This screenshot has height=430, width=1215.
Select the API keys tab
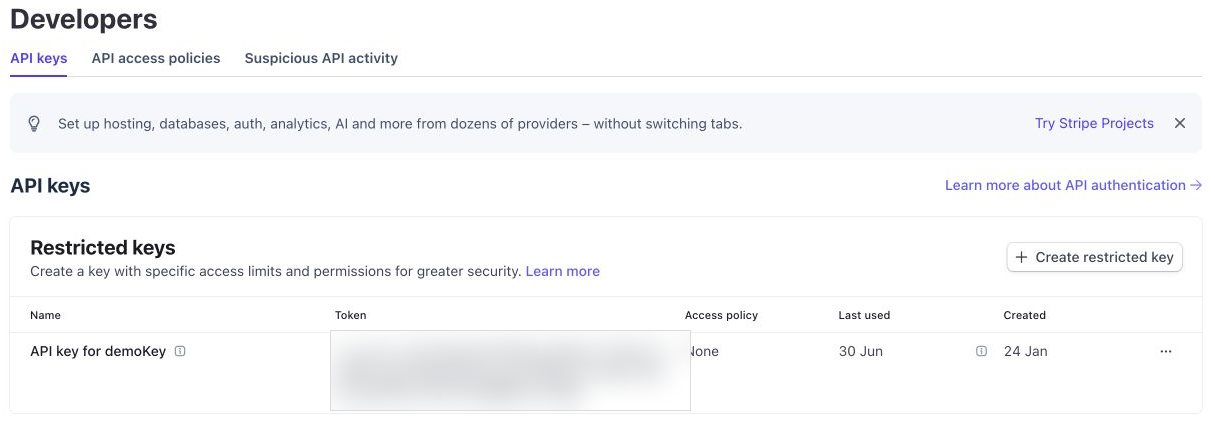pyautogui.click(x=39, y=58)
